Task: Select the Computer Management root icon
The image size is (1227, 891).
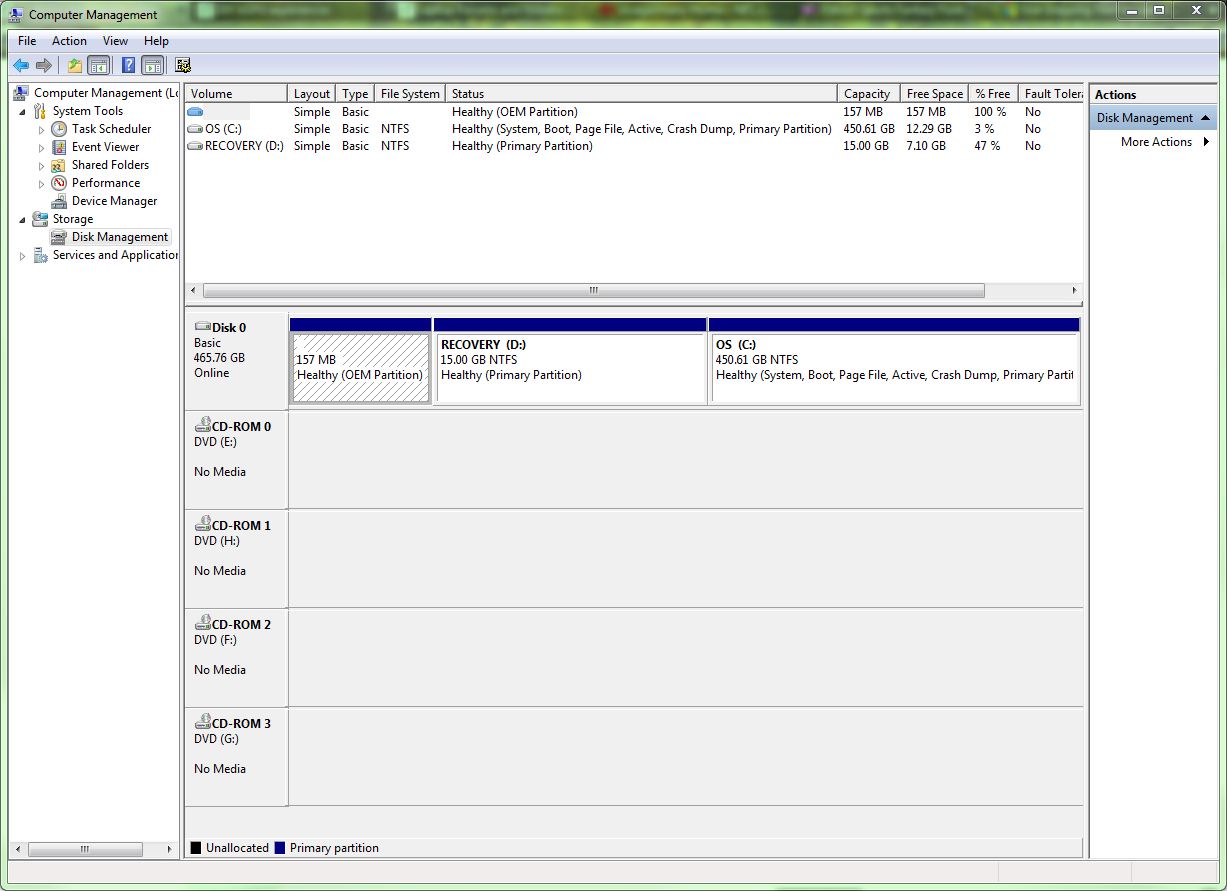Action: pos(21,93)
